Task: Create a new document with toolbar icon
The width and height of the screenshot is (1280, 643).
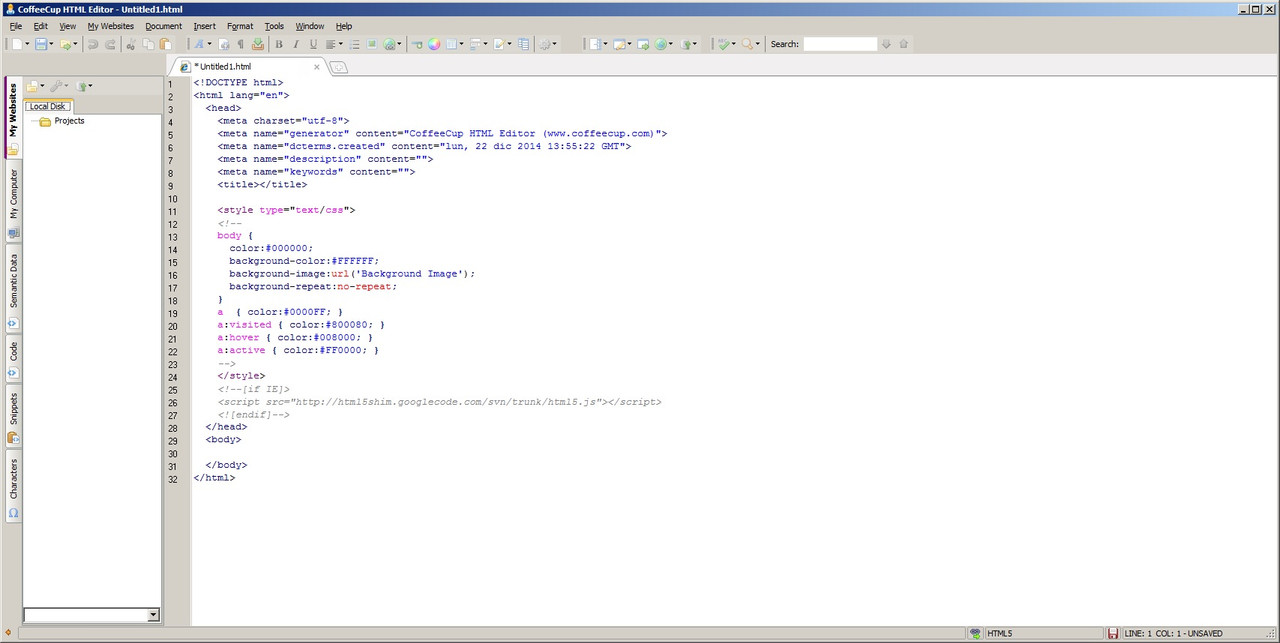Action: coord(17,44)
